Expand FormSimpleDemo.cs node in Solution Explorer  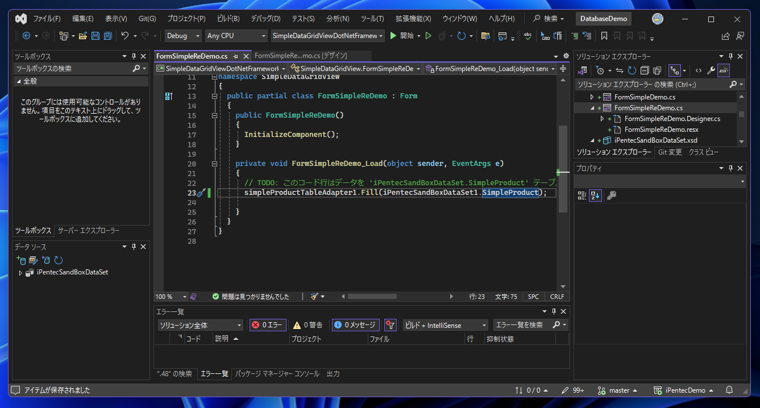592,97
